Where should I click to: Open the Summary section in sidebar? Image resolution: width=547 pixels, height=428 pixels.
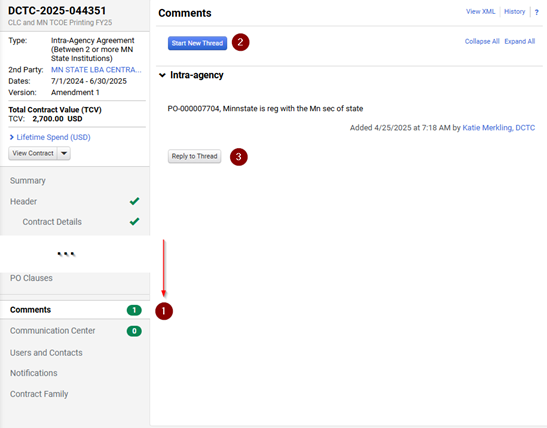click(28, 181)
